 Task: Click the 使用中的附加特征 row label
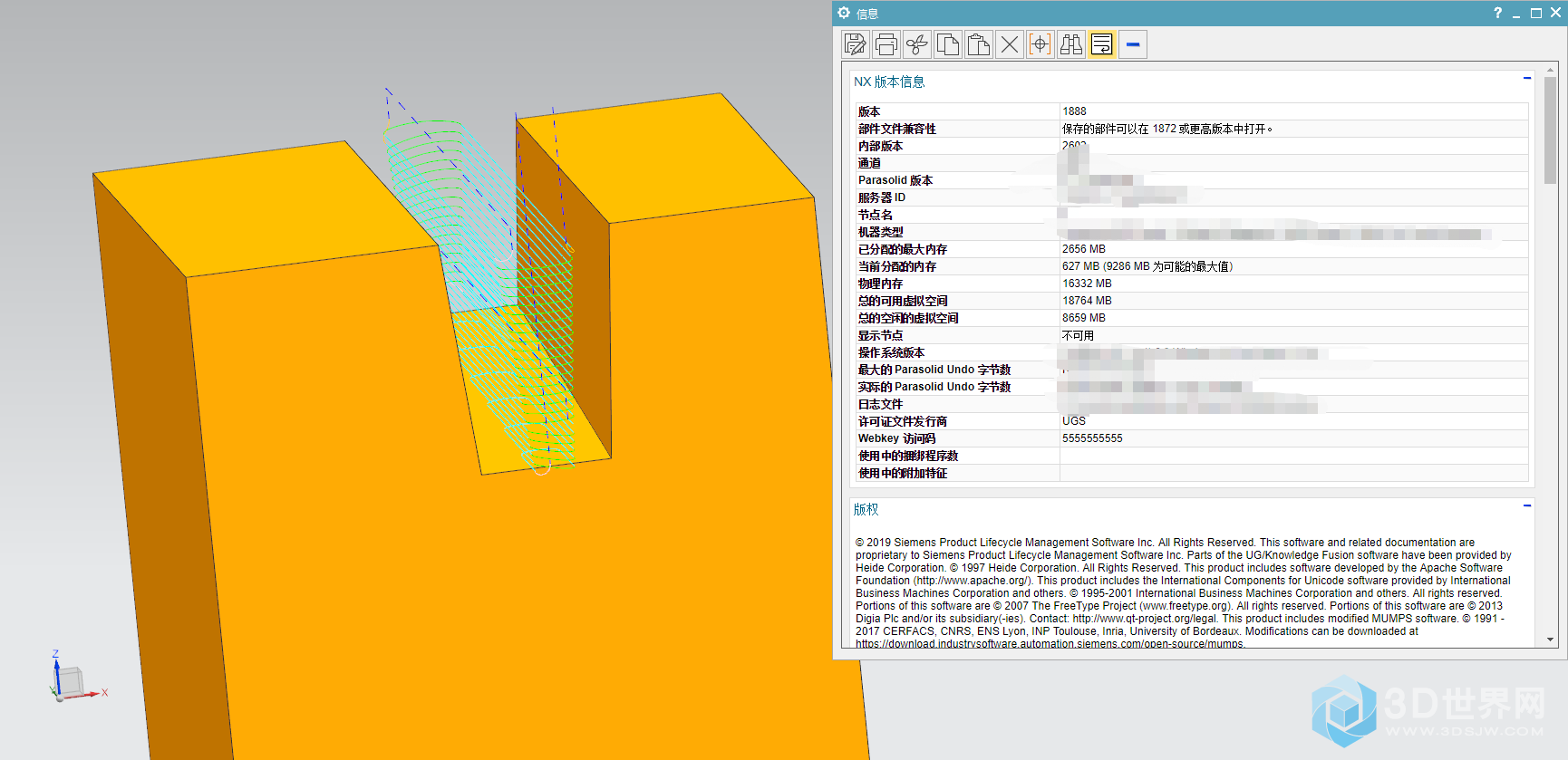903,473
